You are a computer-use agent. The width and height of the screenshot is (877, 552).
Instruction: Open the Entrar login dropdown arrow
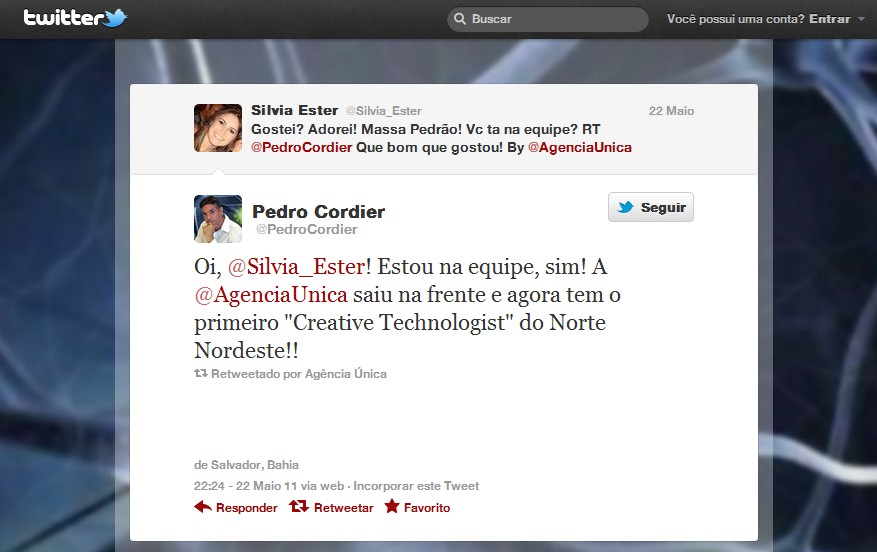(861, 19)
